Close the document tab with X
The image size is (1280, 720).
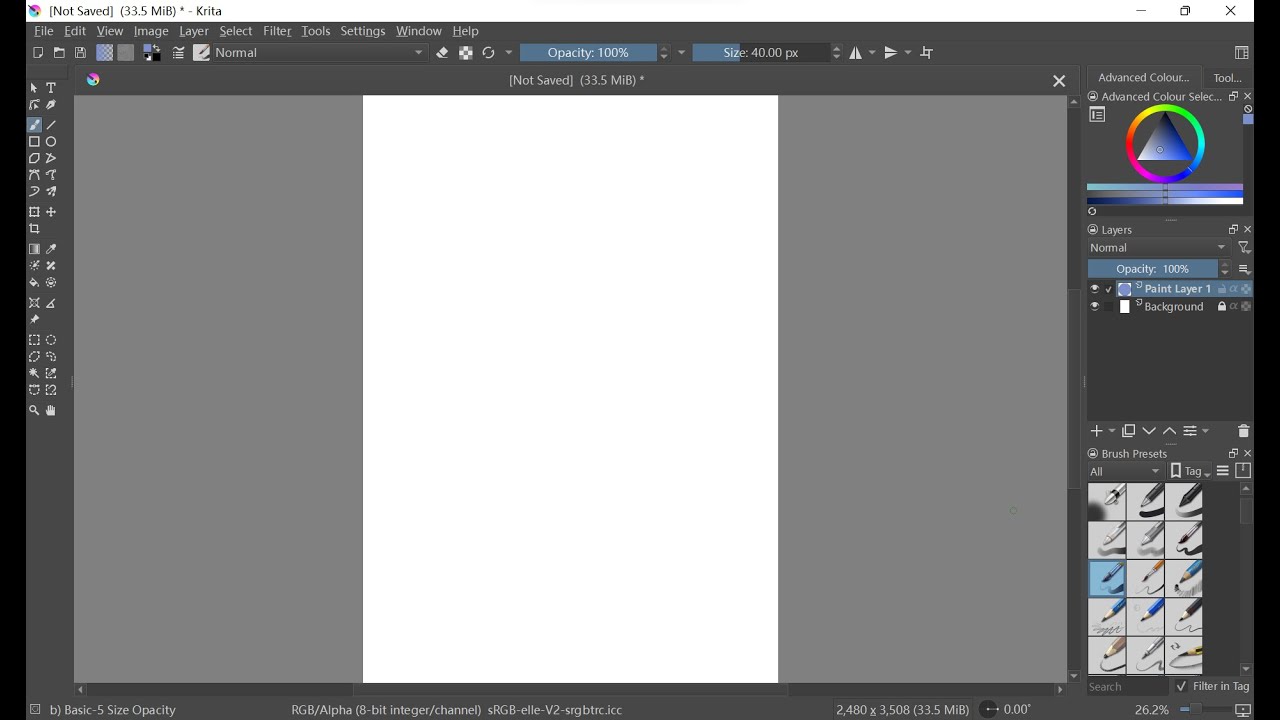[x=1059, y=81]
